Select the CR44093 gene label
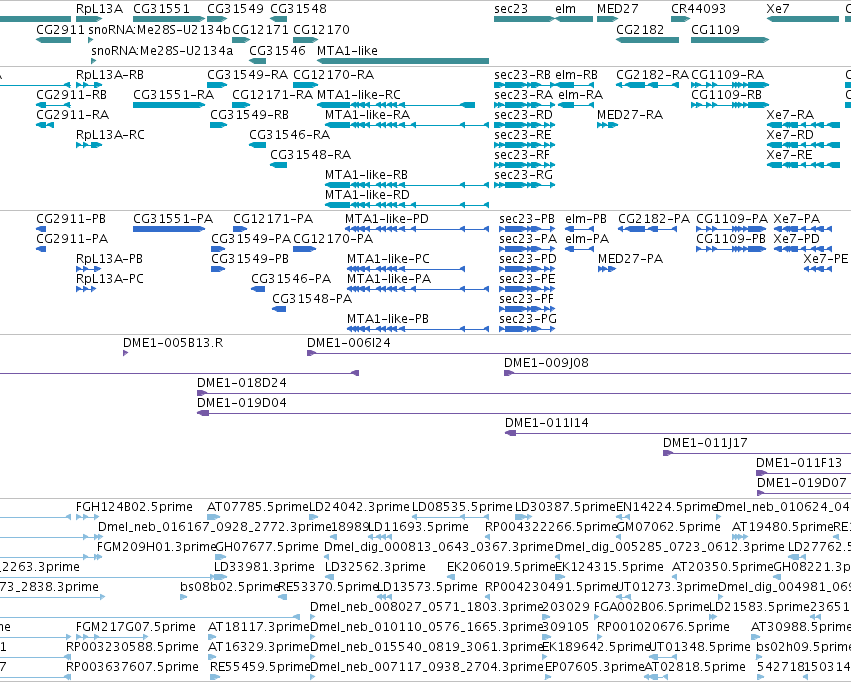The height and width of the screenshot is (682, 851). coord(698,9)
